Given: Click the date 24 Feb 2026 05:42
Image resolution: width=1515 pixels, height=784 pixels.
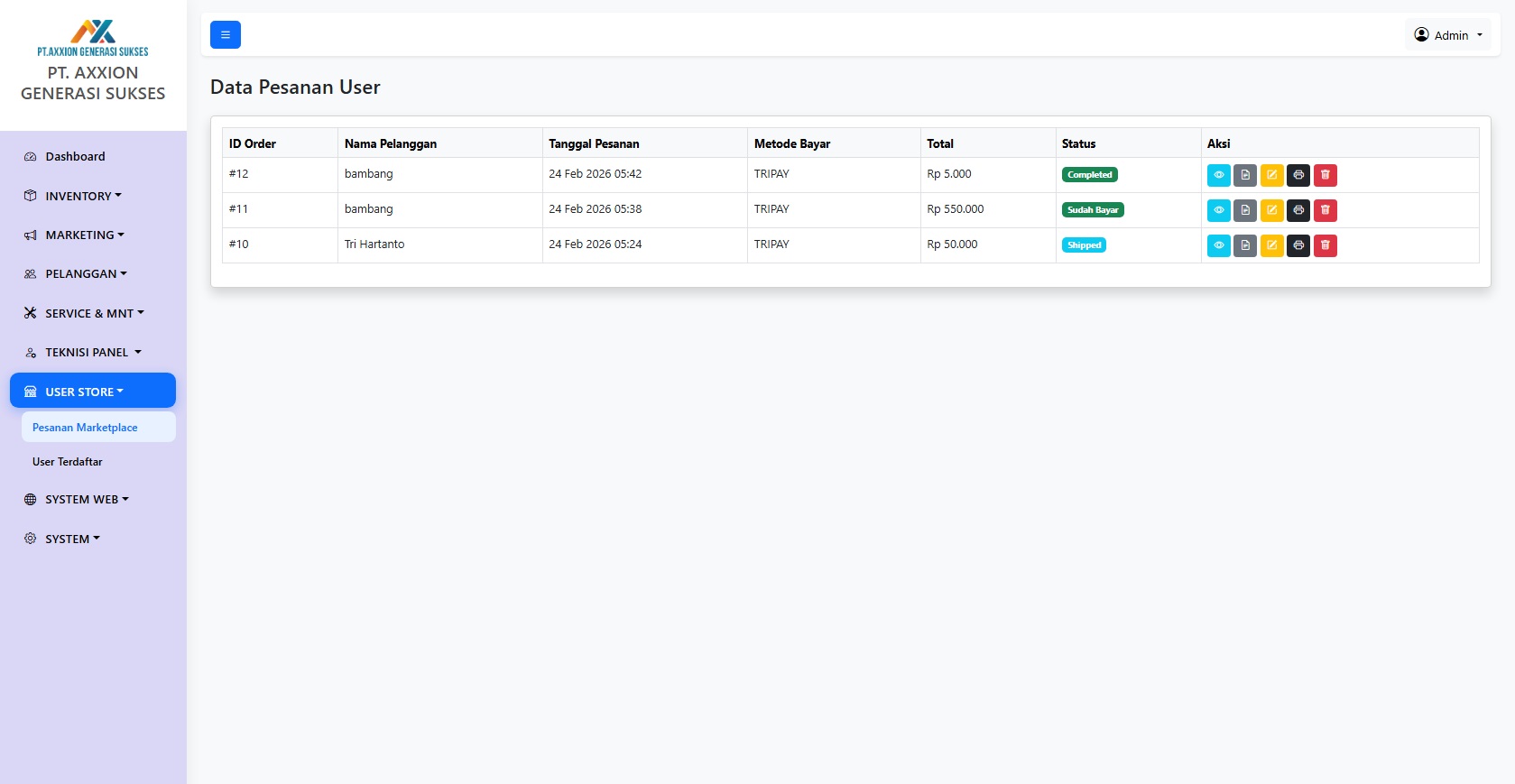Looking at the screenshot, I should pyautogui.click(x=596, y=174).
